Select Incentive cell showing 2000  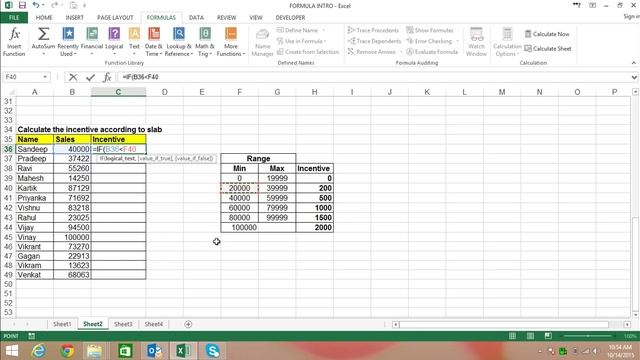(x=314, y=227)
